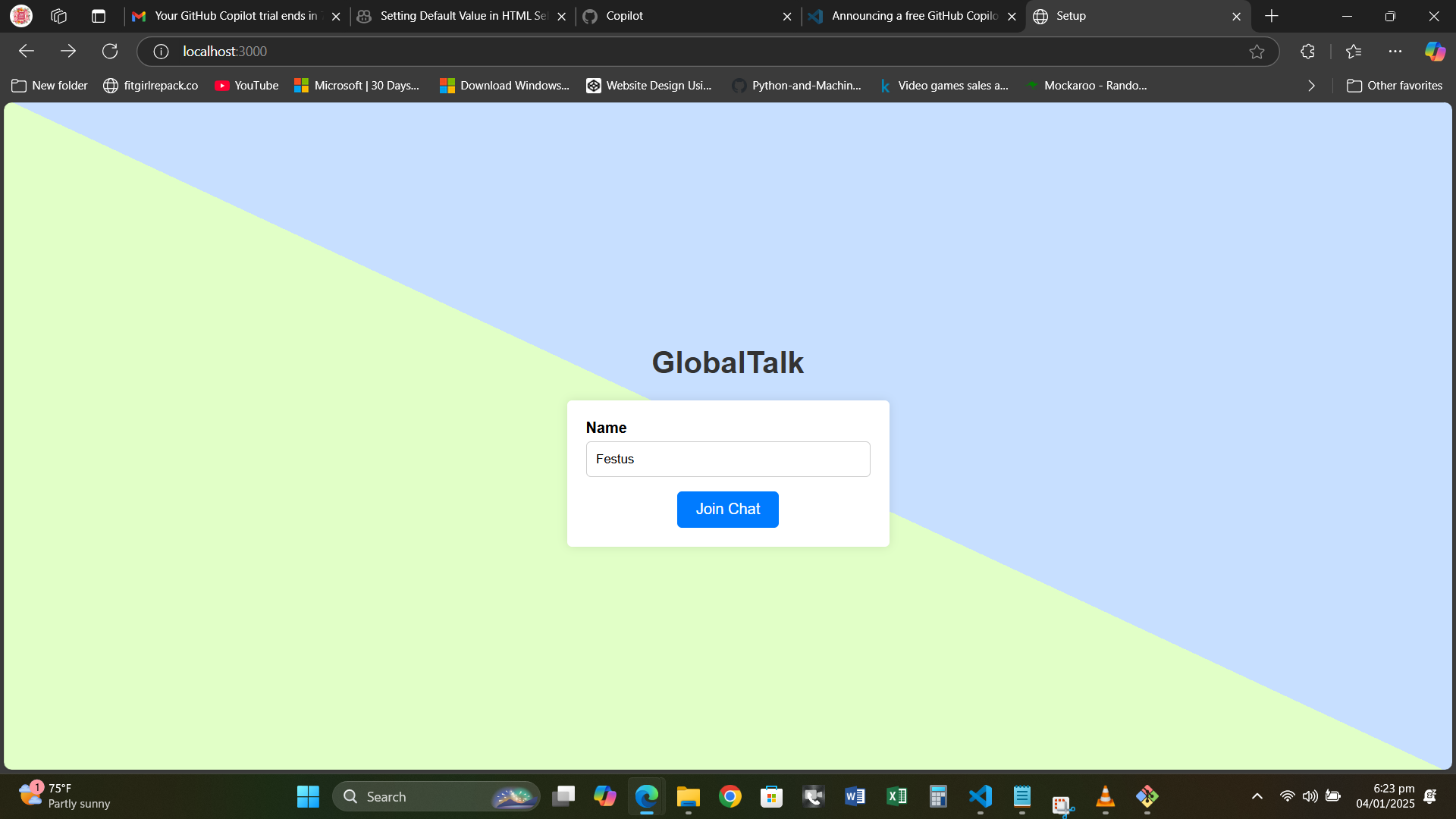Open the Favorites hub icon
The height and width of the screenshot is (819, 1456).
[x=1354, y=52]
